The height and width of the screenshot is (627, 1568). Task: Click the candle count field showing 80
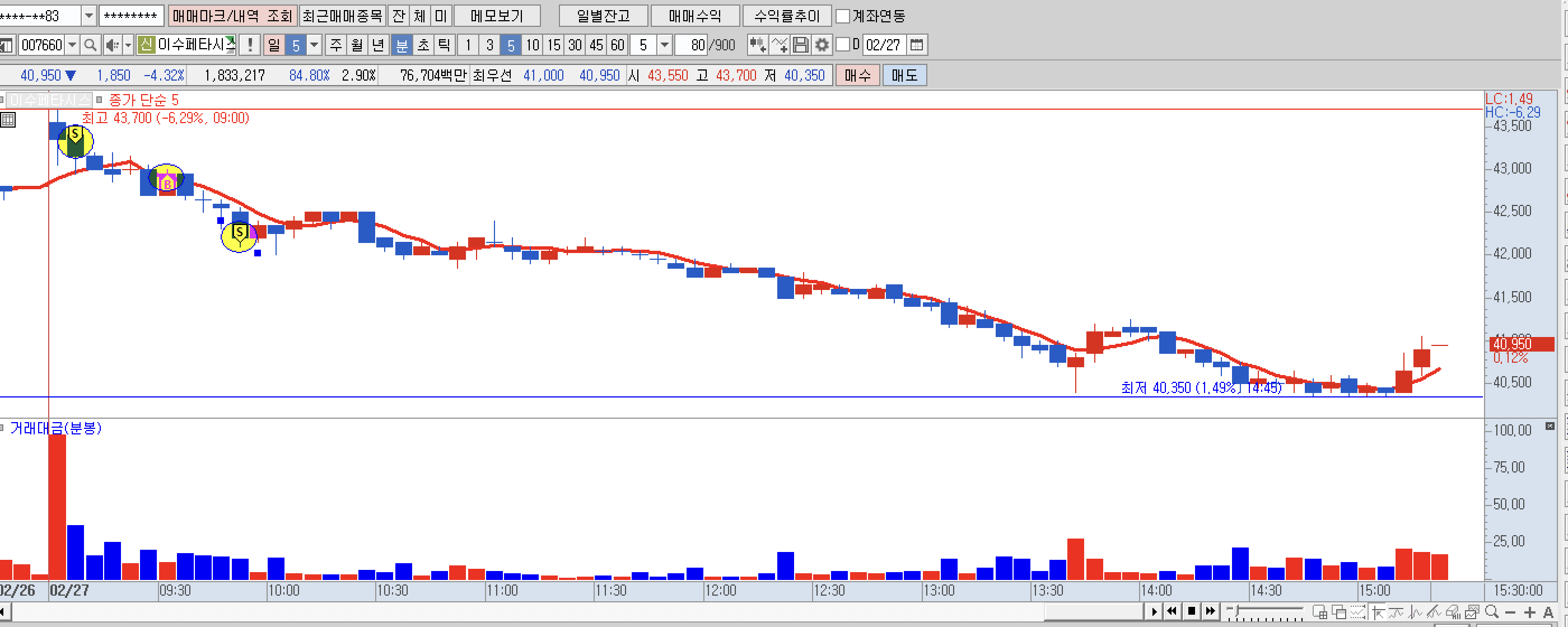(690, 45)
